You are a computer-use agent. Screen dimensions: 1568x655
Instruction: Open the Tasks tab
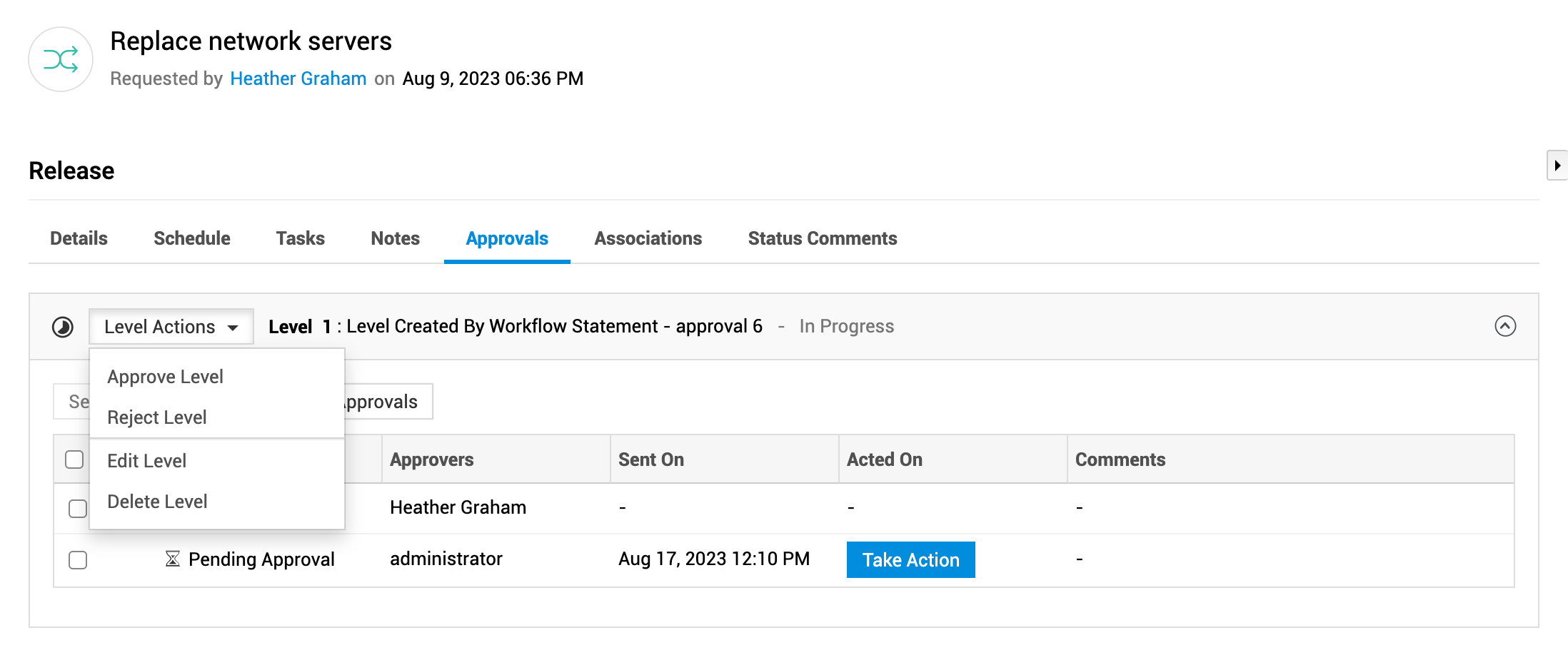click(301, 238)
